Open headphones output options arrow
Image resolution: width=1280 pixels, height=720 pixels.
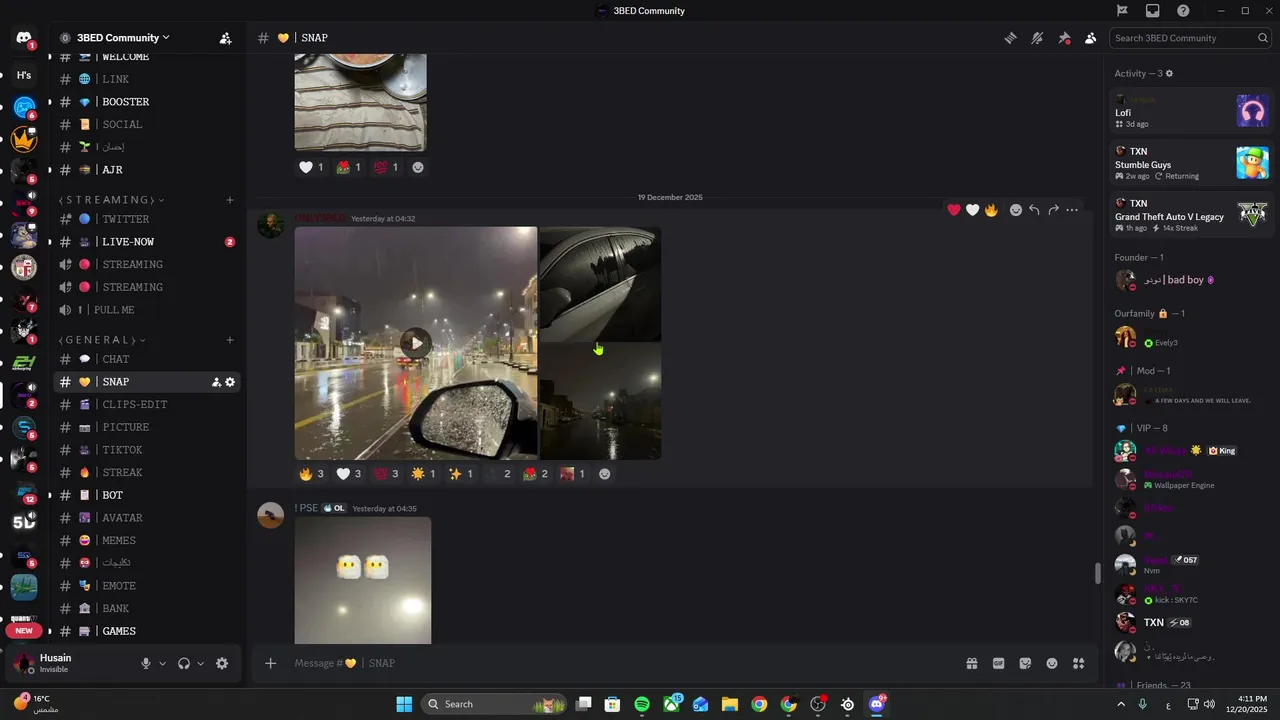(201, 663)
